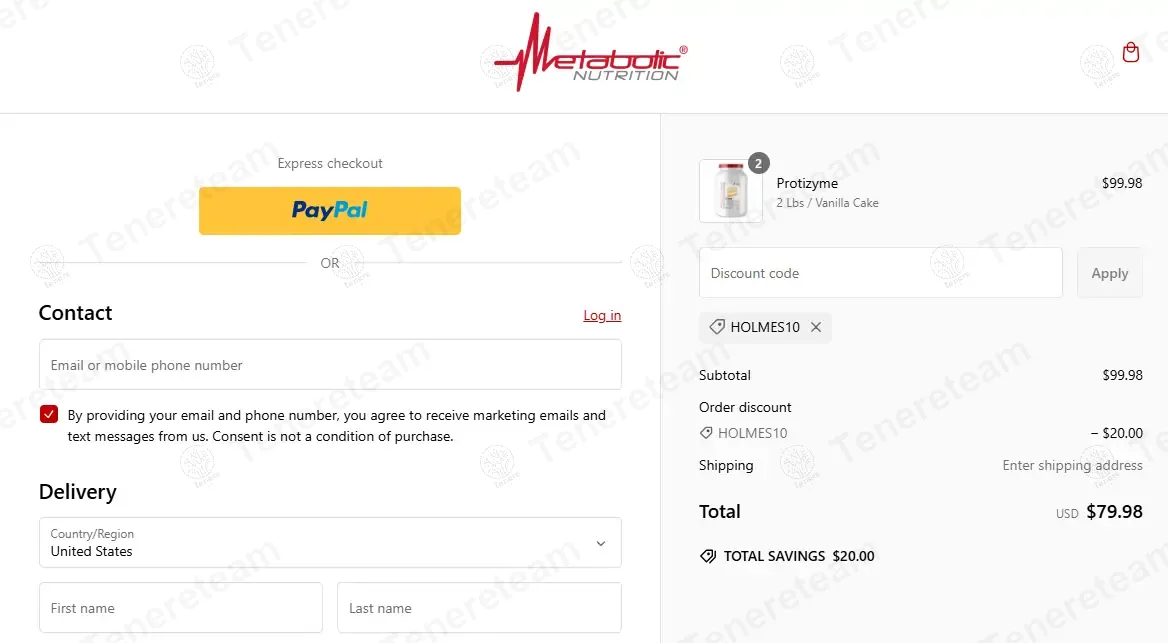Focus the Email or mobile phone number field
This screenshot has width=1168, height=643.
[330, 364]
